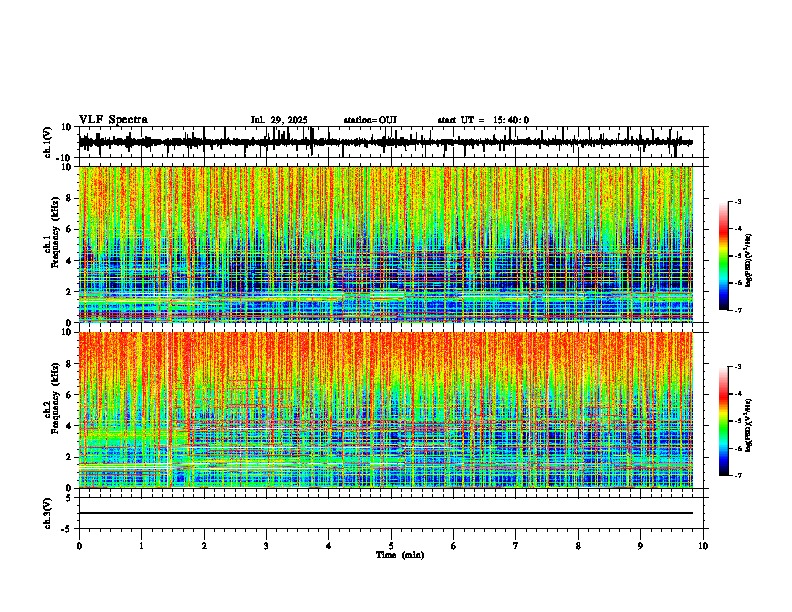792x612 pixels.
Task: Click the 6 kHz tick of ch.2 spectrogram
Action: tap(70, 395)
